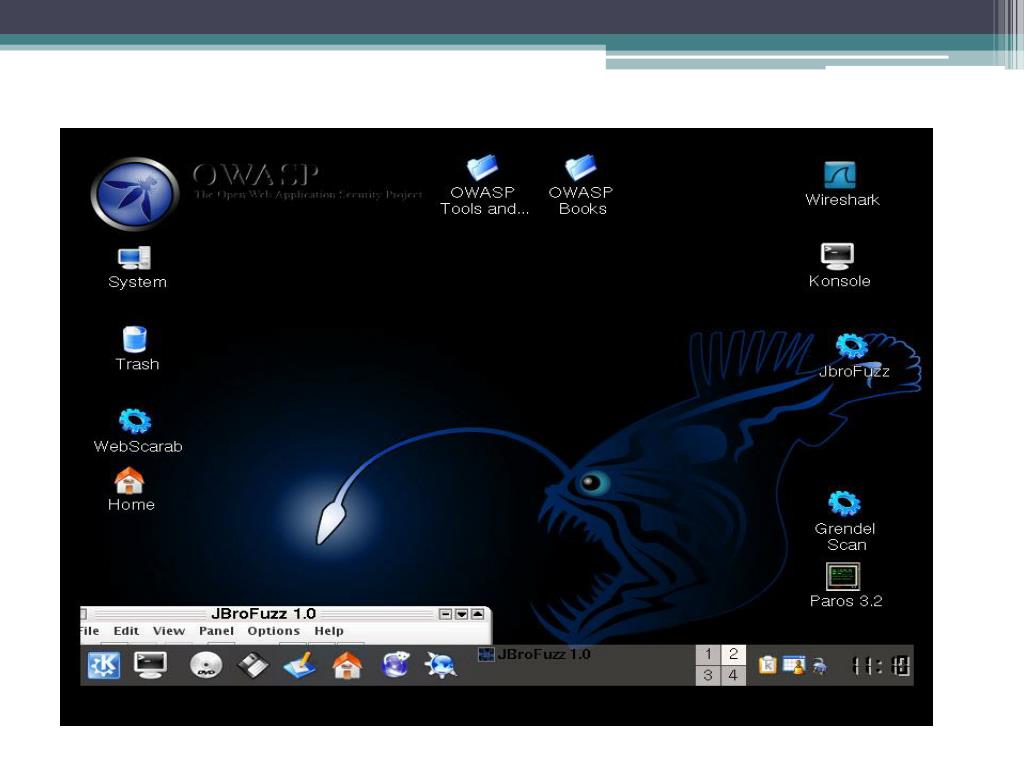The width and height of the screenshot is (1024, 768).
Task: Open the Help menu in JBroFuzz
Action: click(x=328, y=631)
